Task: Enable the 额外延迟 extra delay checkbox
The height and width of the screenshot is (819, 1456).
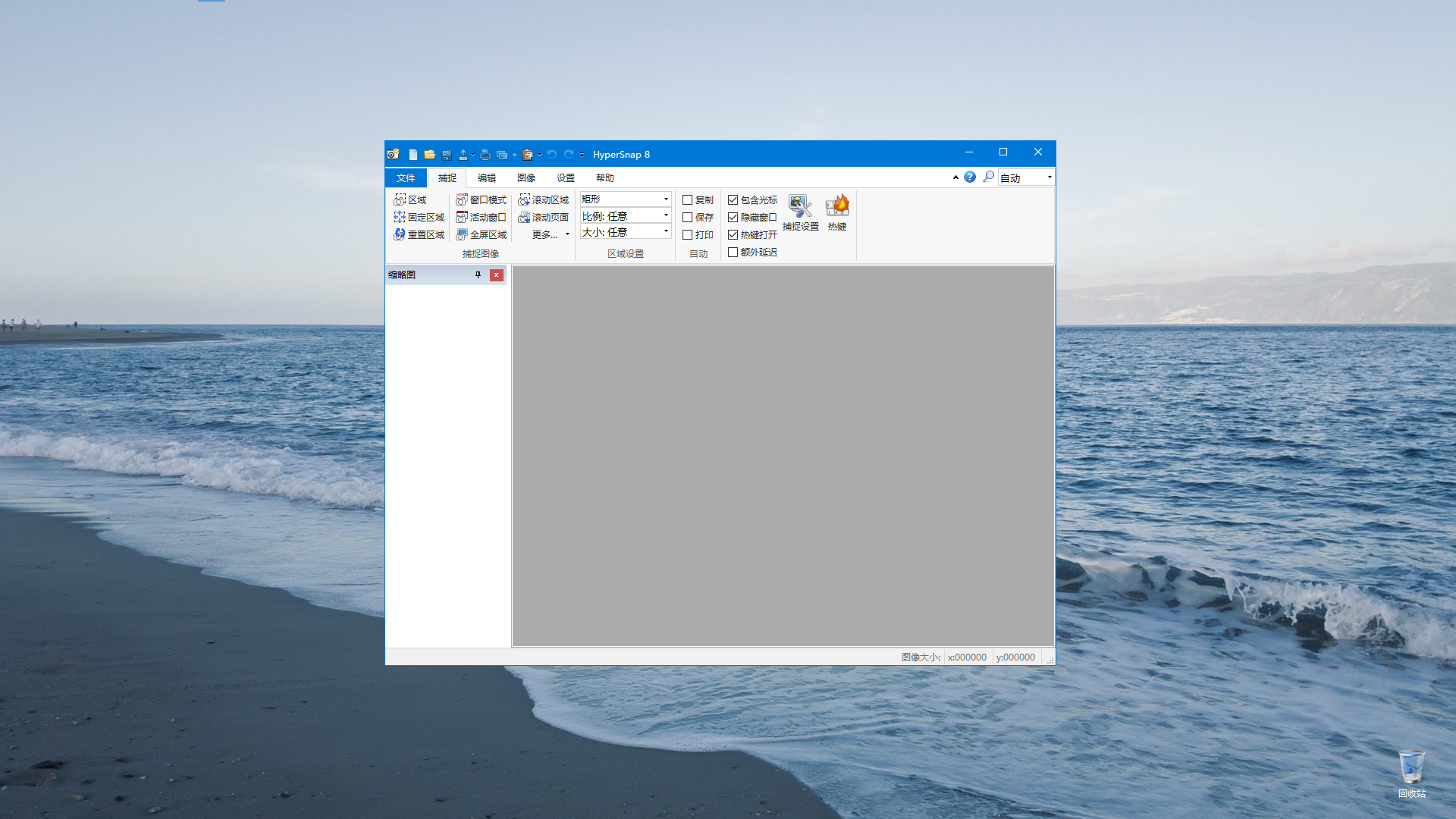Action: (733, 252)
